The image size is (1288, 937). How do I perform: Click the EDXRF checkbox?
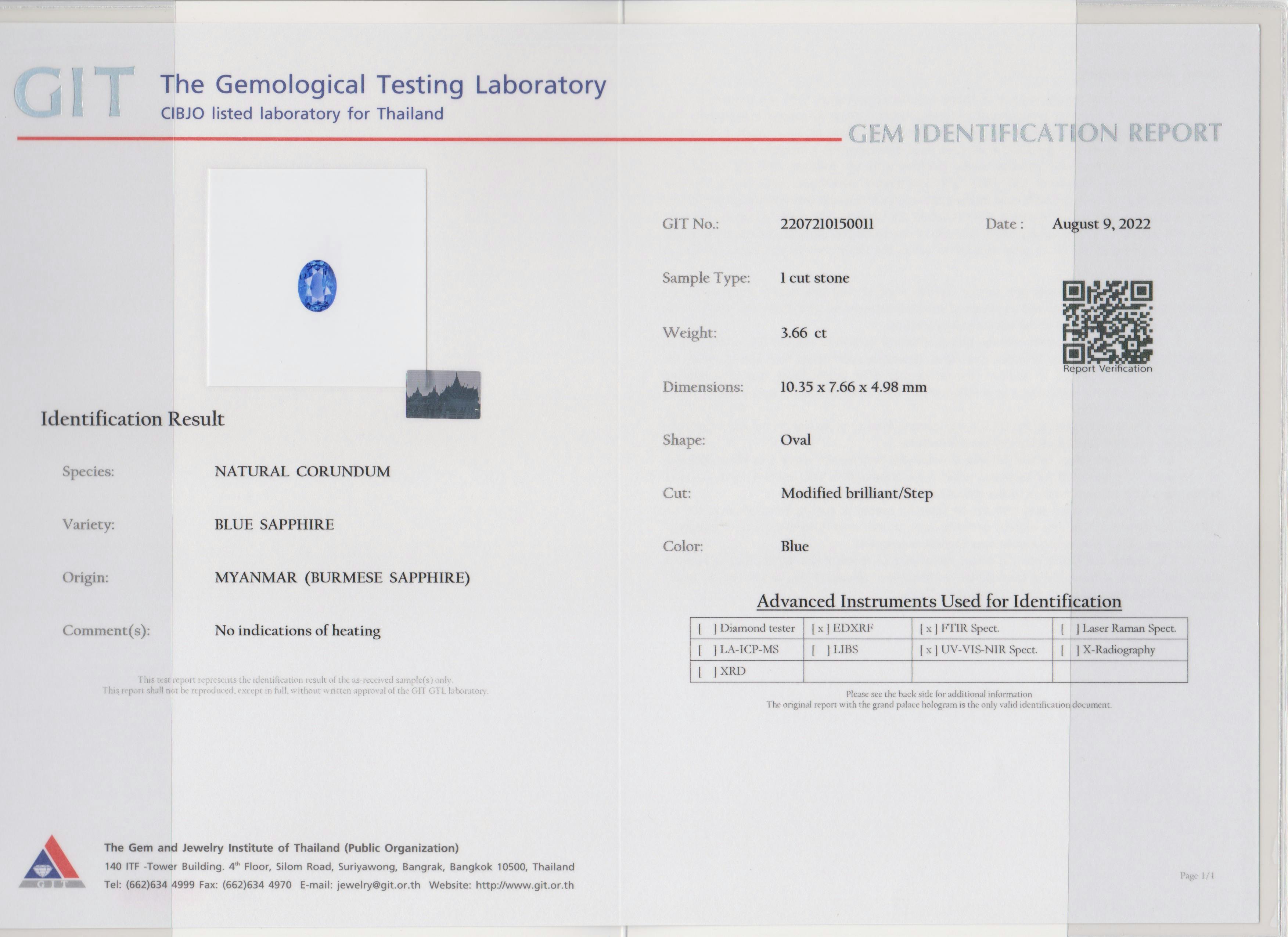click(820, 629)
